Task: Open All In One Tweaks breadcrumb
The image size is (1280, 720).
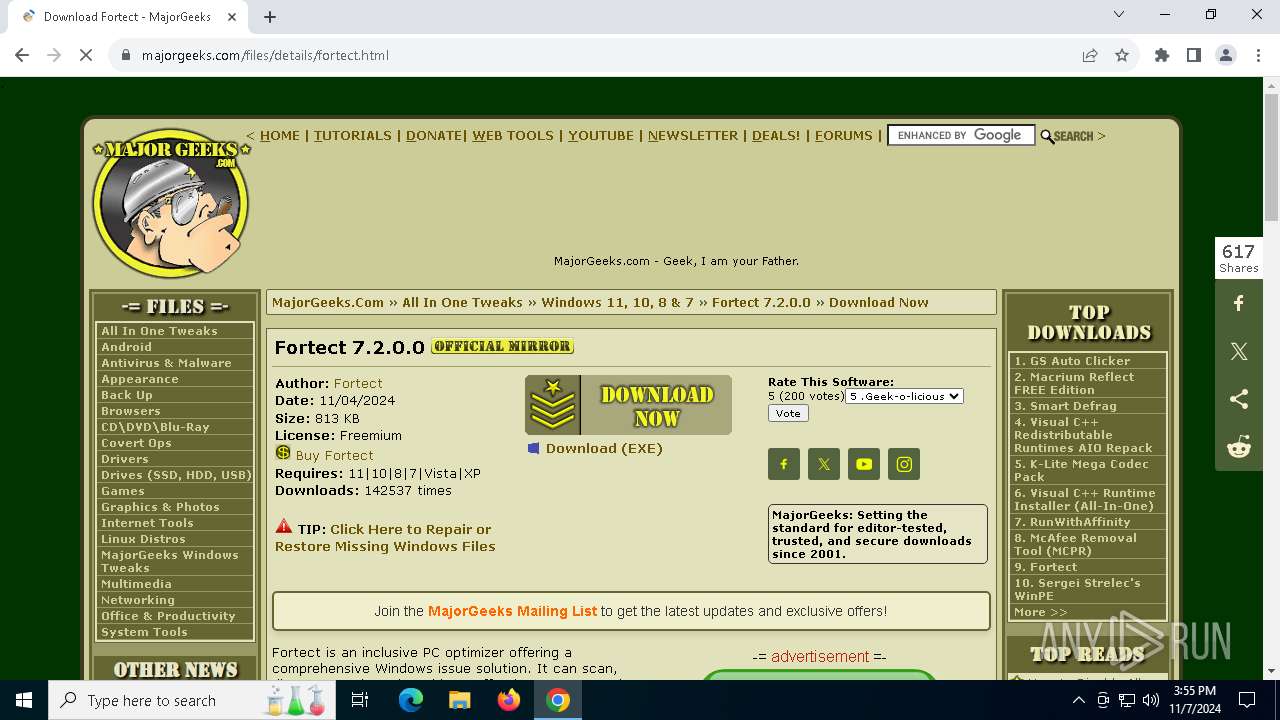Action: click(x=462, y=302)
